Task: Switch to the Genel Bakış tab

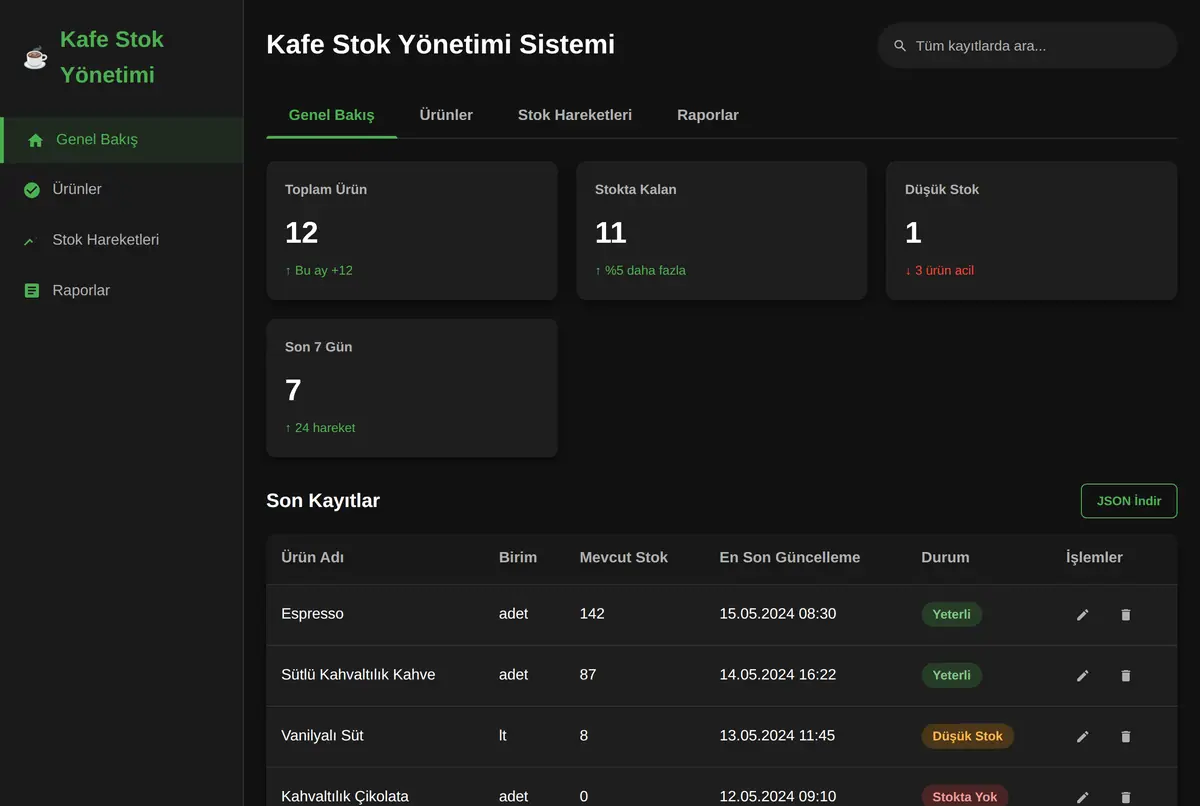Action: 332,115
